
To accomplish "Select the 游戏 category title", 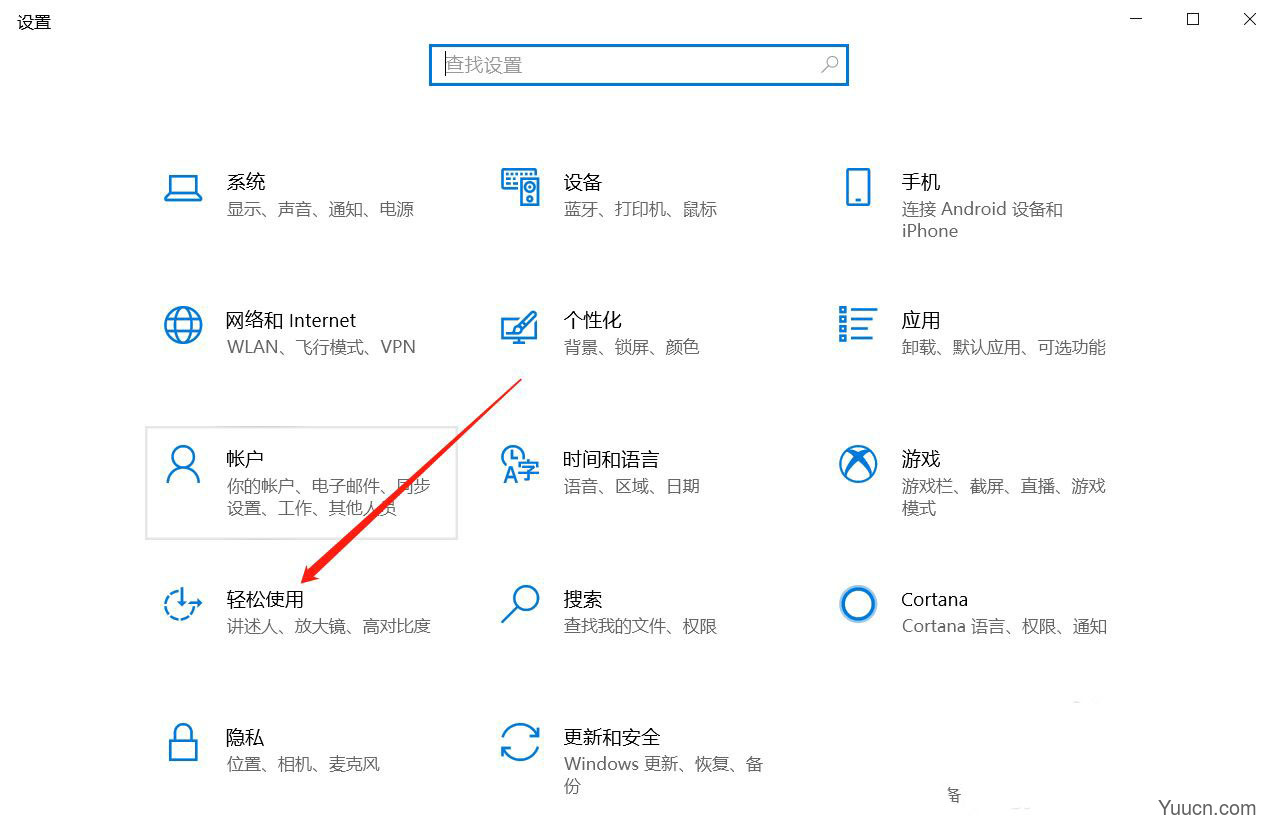I will (x=921, y=459).
